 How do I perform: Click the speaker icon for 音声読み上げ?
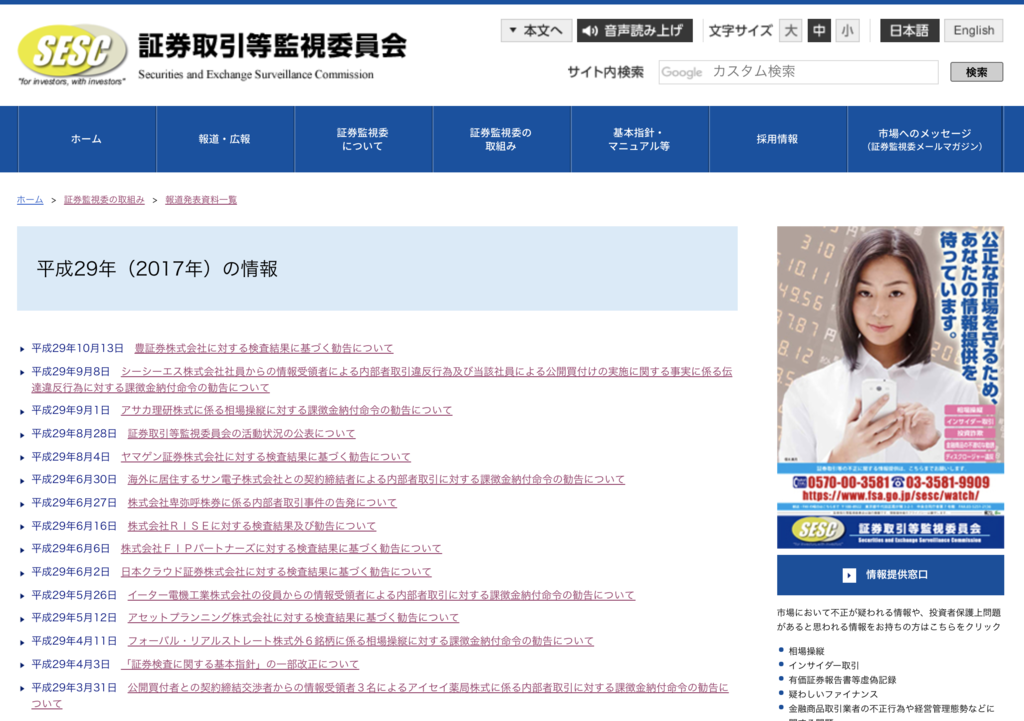(x=590, y=31)
